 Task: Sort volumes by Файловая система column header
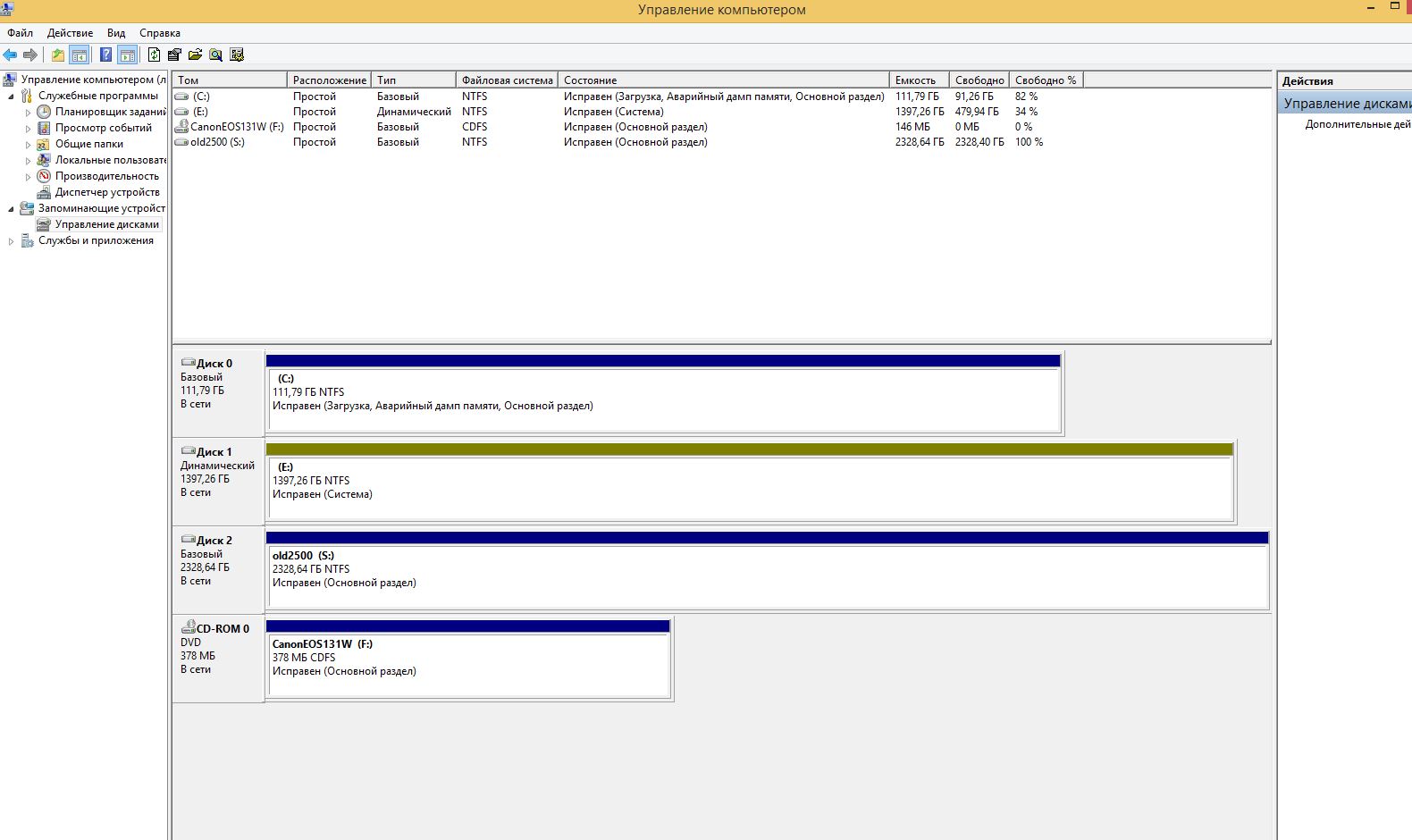(507, 80)
